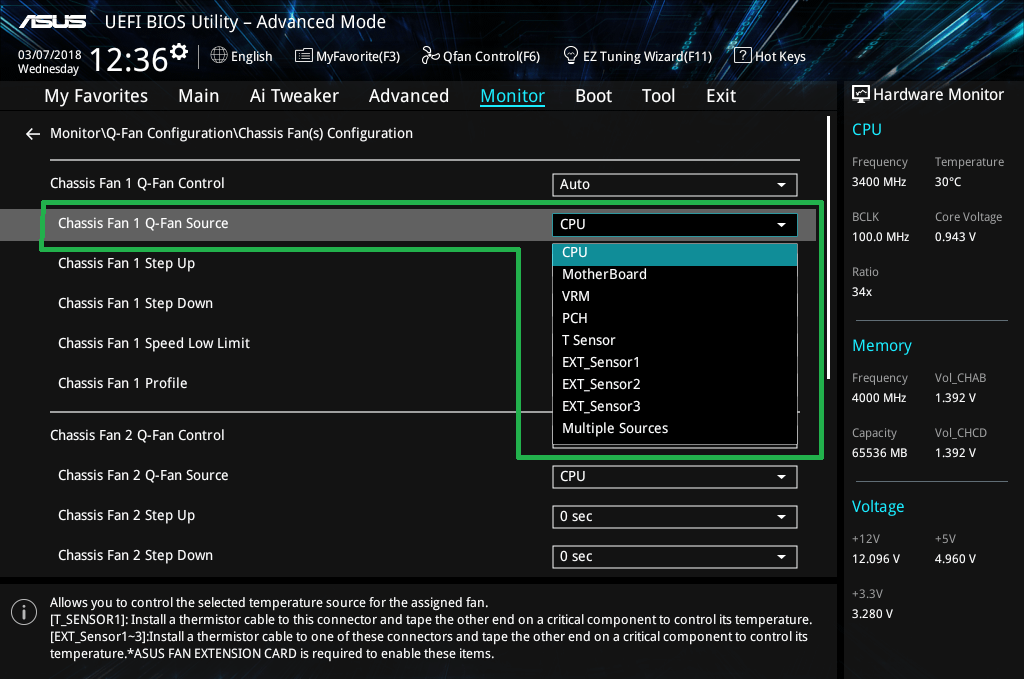Open Chassis Fan 2 Step Up dropdown
Viewport: 1024px width, 679px height.
675,516
